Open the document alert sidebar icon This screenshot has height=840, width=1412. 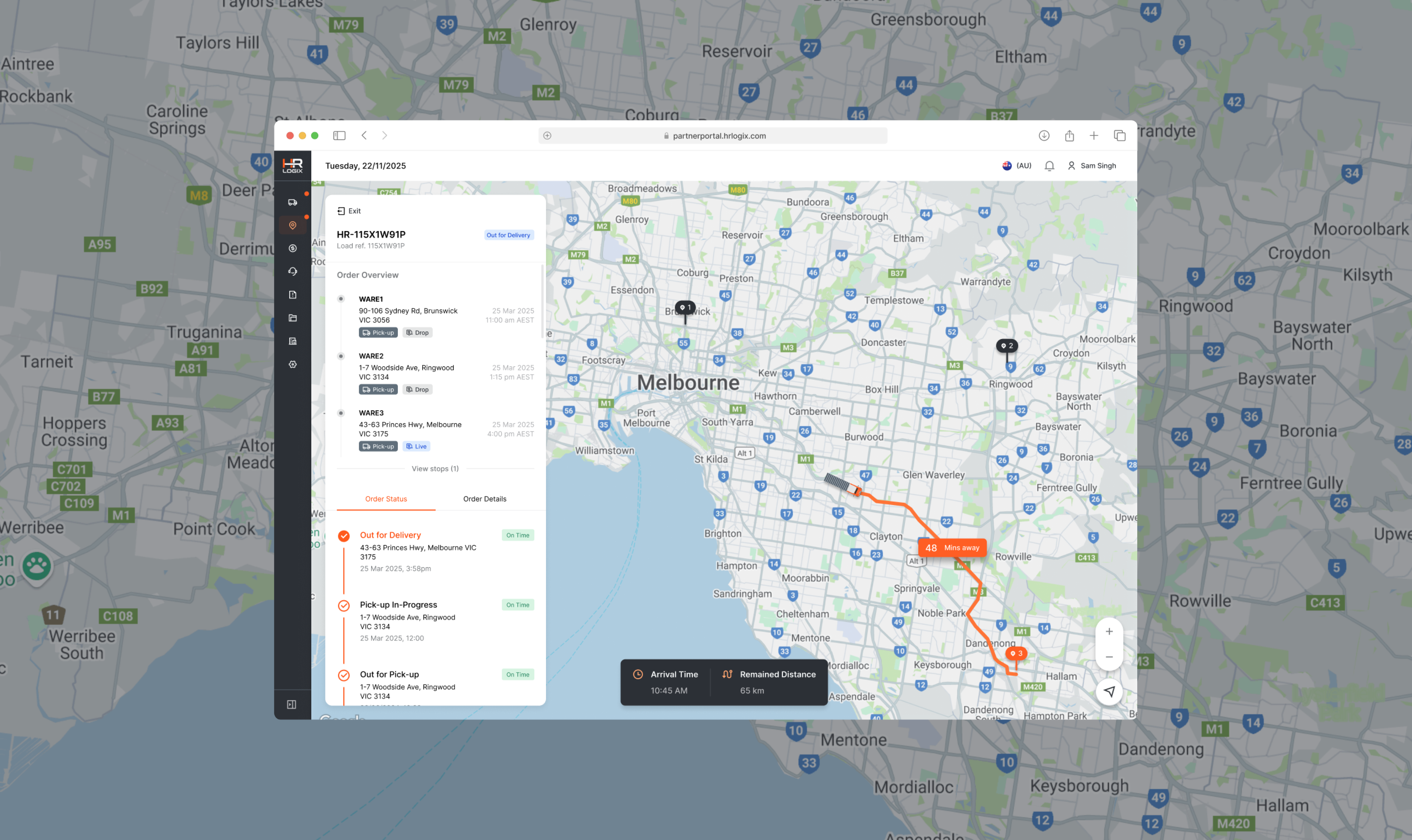pos(293,295)
